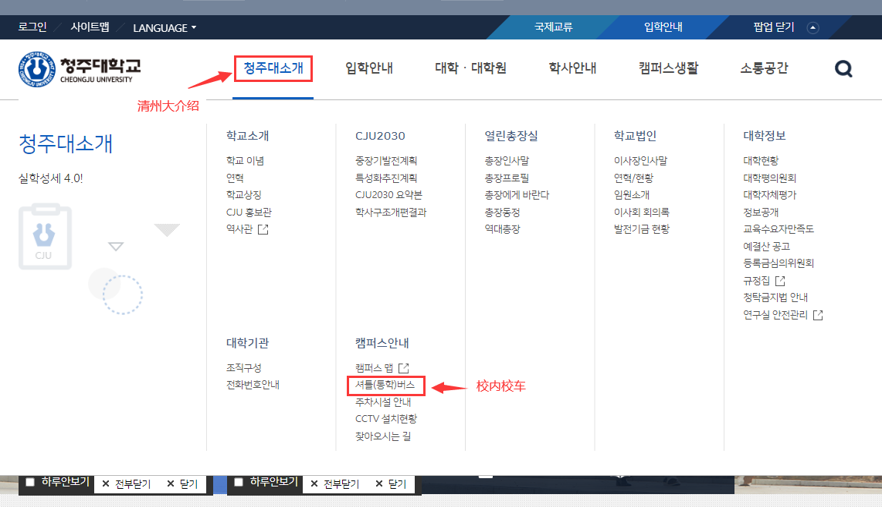Open 임원소개 link
The height and width of the screenshot is (508, 883).
632,195
